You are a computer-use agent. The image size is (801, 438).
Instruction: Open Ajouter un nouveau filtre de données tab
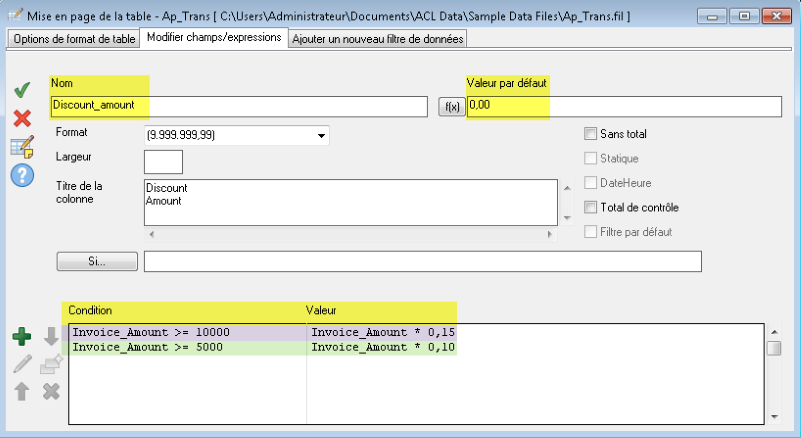(x=378, y=39)
